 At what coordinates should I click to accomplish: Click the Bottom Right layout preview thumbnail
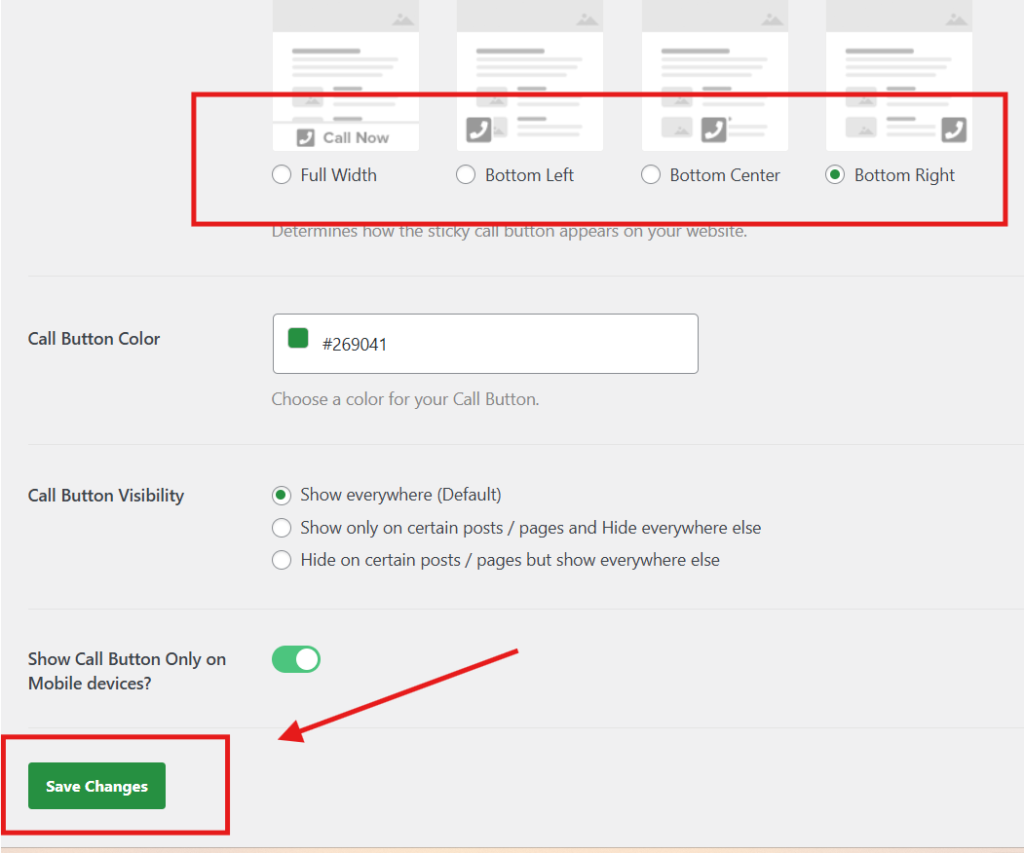898,75
